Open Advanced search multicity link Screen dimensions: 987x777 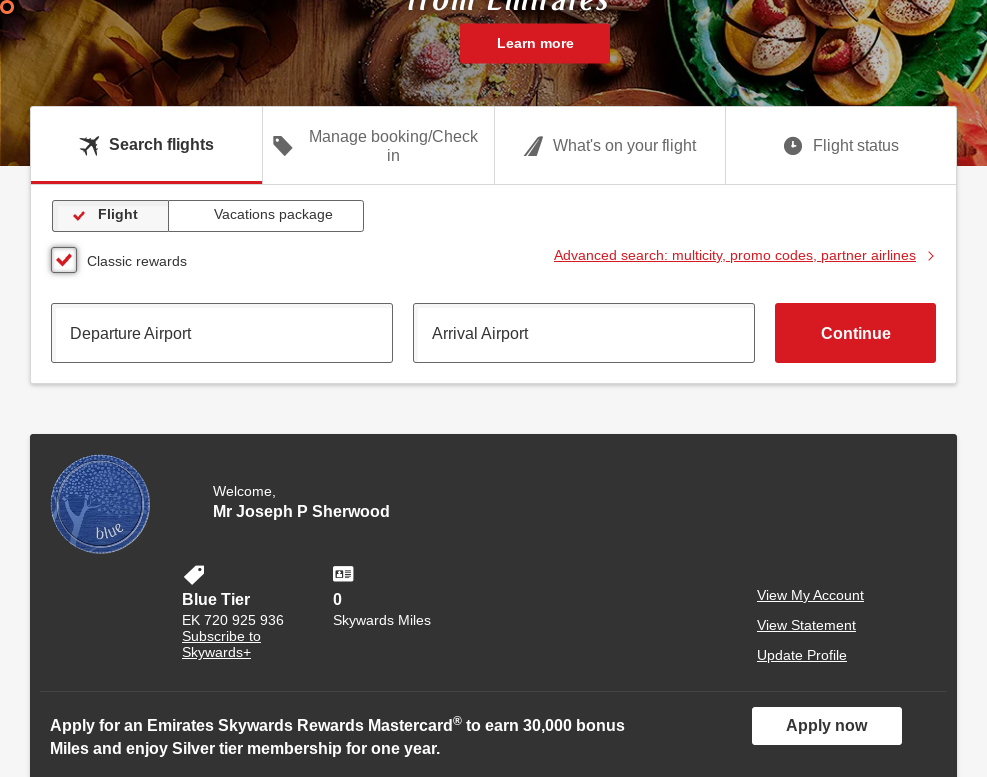coord(735,256)
